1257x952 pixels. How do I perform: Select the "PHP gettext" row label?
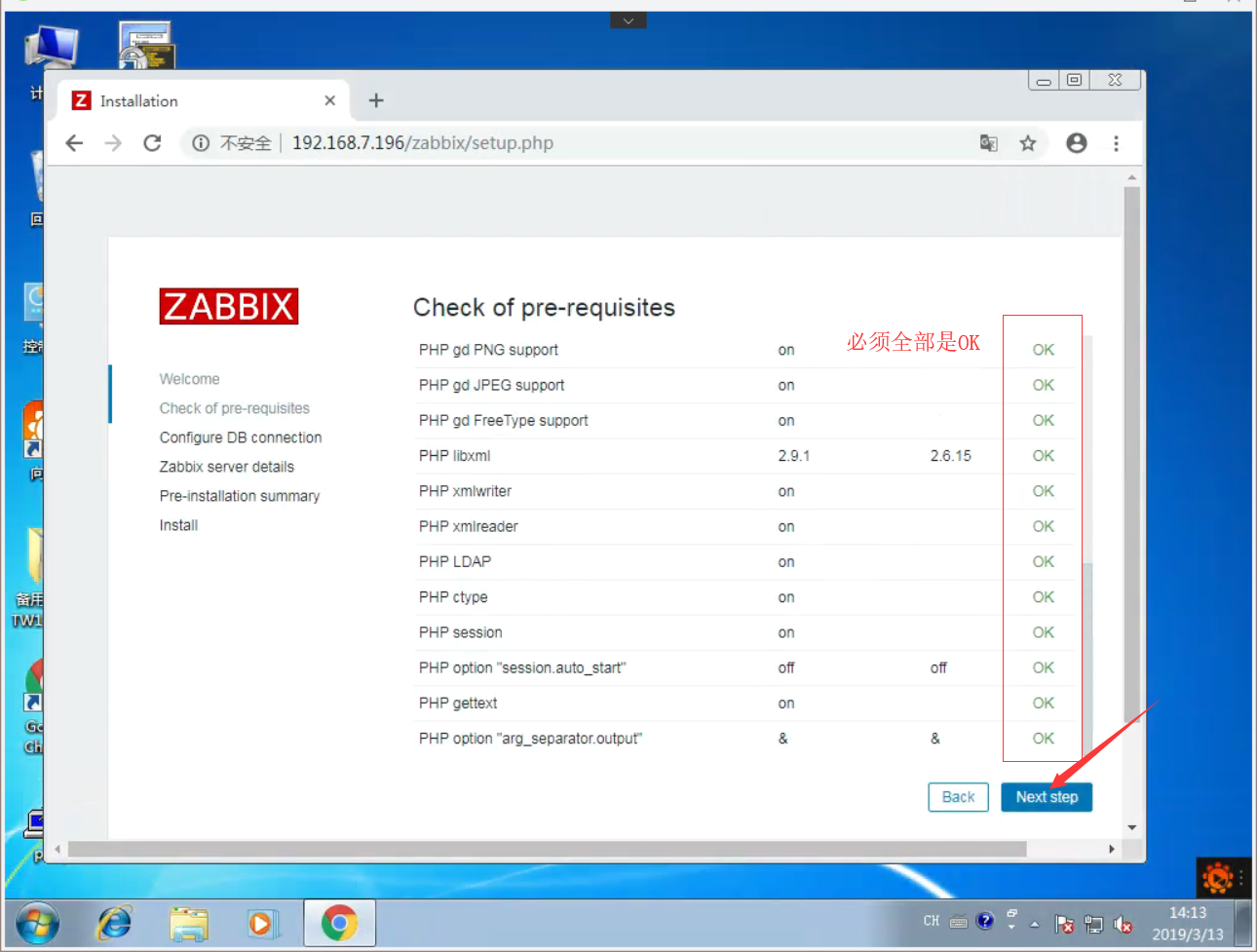click(458, 704)
